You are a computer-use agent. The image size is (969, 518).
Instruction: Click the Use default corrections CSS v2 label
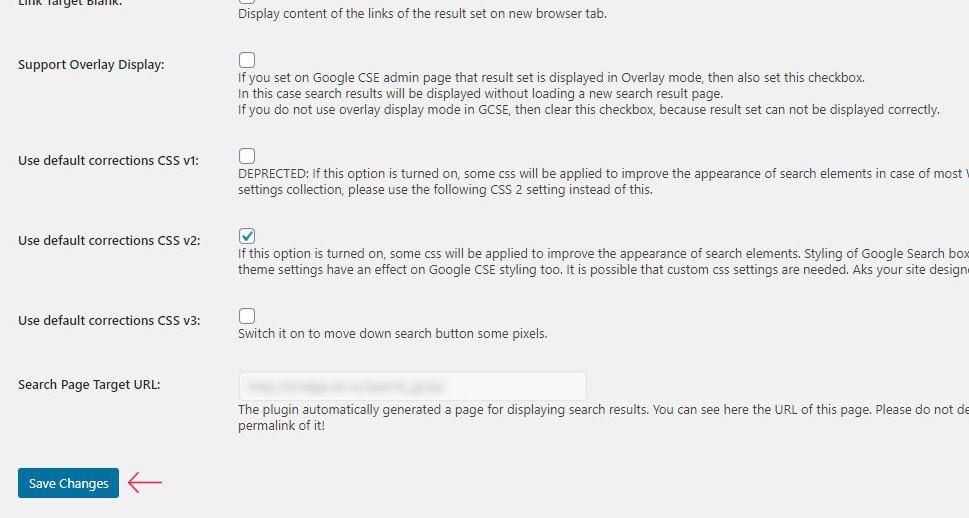[x=109, y=240]
